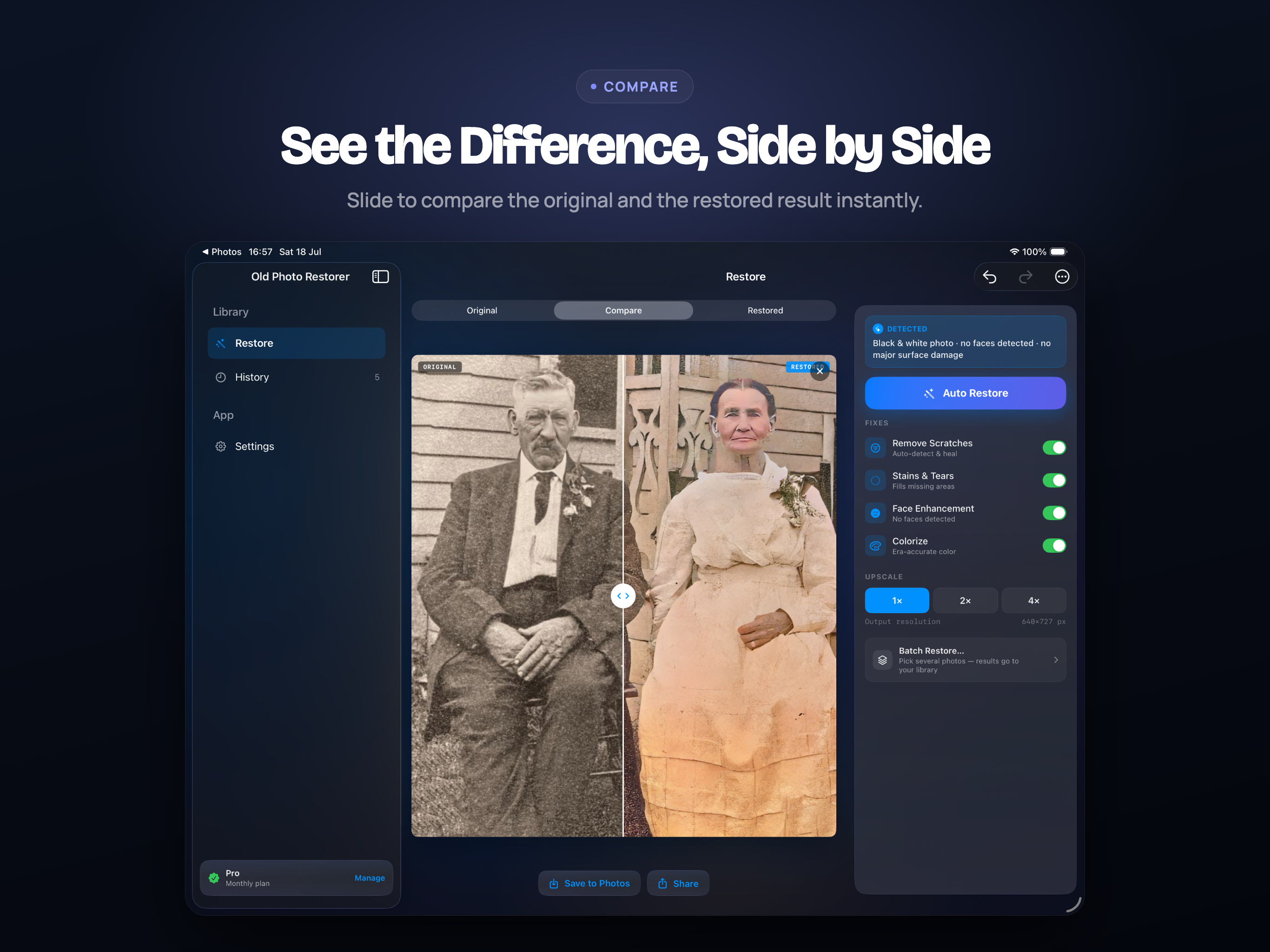Go back to Photos app

click(x=222, y=251)
